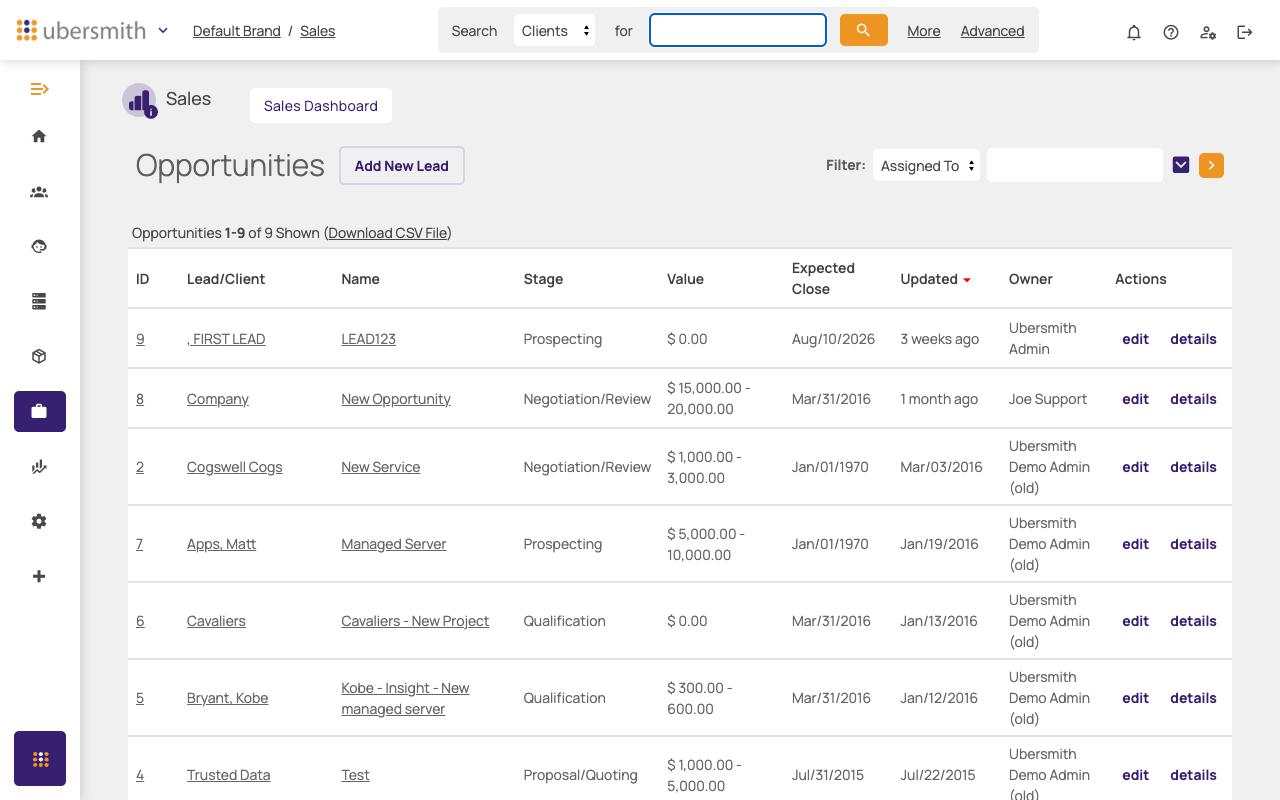
Task: Click the Sales breadcrumb link
Action: click(317, 31)
